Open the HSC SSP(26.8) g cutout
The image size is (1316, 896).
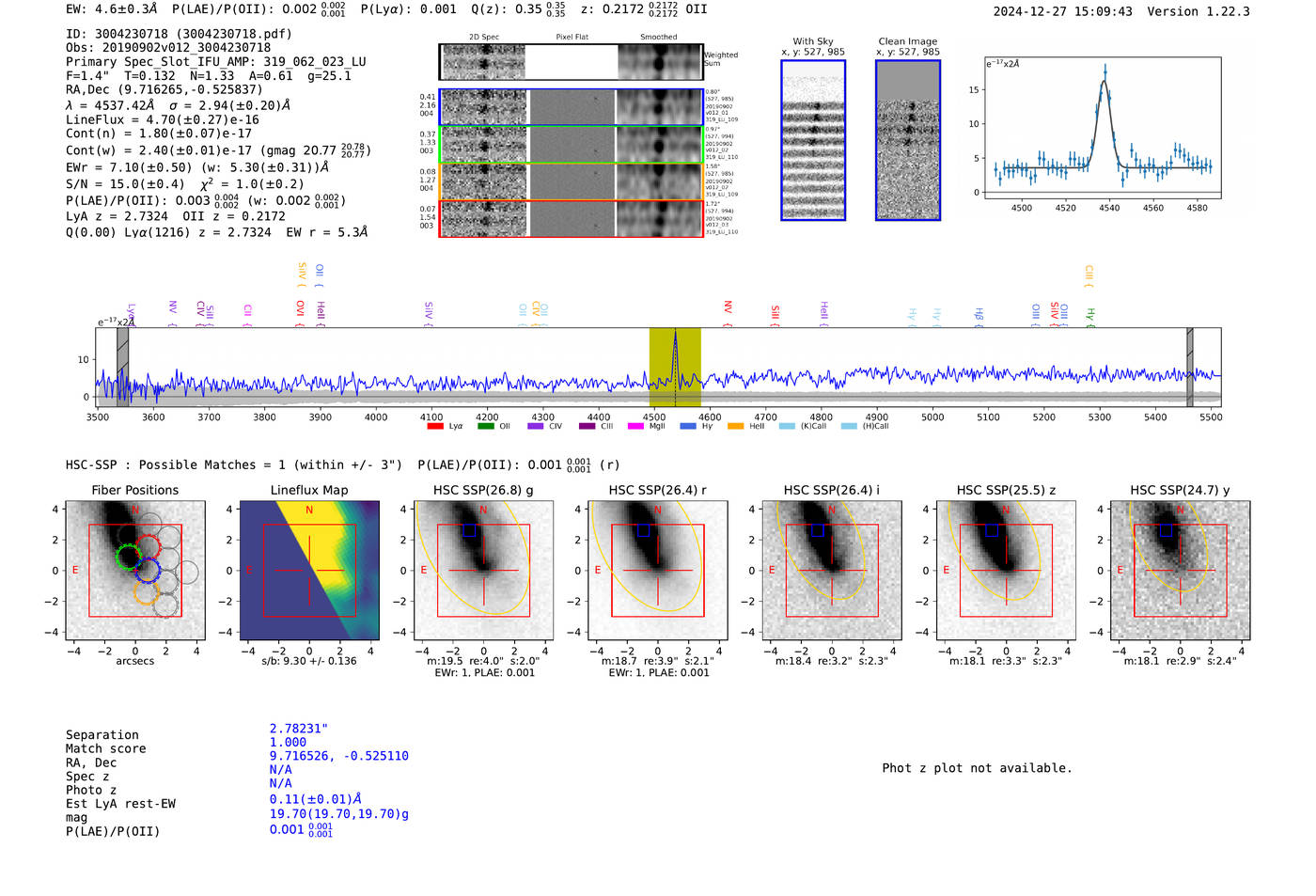[483, 571]
